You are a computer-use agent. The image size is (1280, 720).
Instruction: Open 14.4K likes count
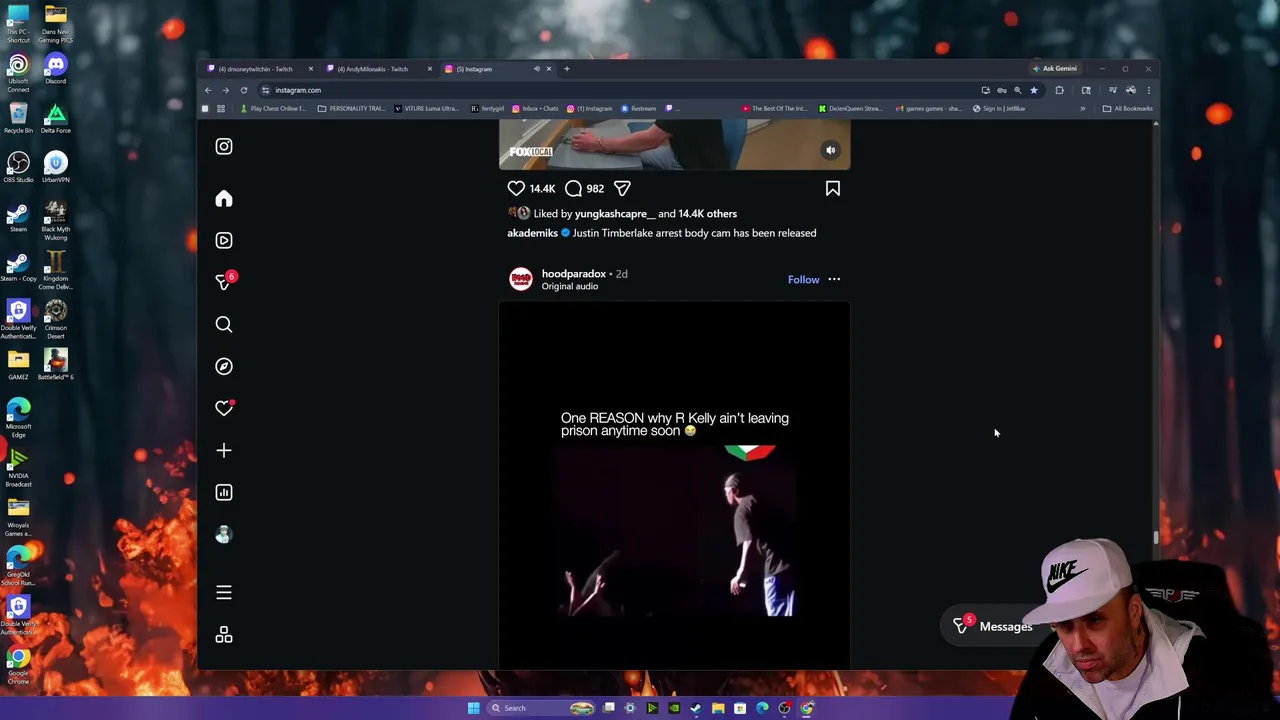click(542, 189)
